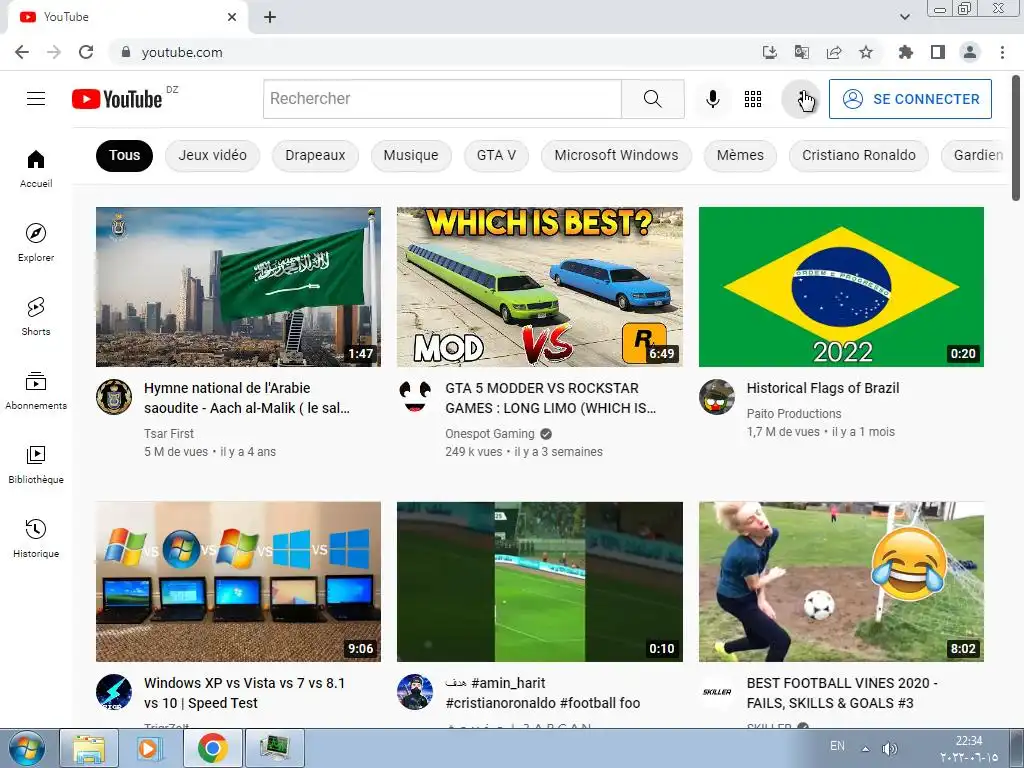Open the tab search chevron
Viewport: 1024px width, 768px height.
coord(904,17)
